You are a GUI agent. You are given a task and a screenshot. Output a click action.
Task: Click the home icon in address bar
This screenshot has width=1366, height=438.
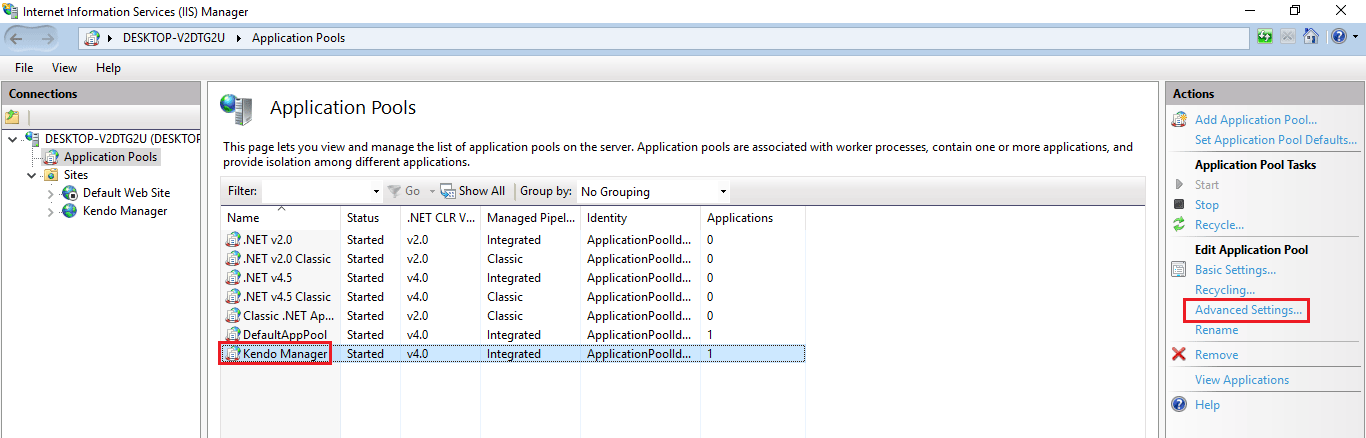pyautogui.click(x=1310, y=37)
